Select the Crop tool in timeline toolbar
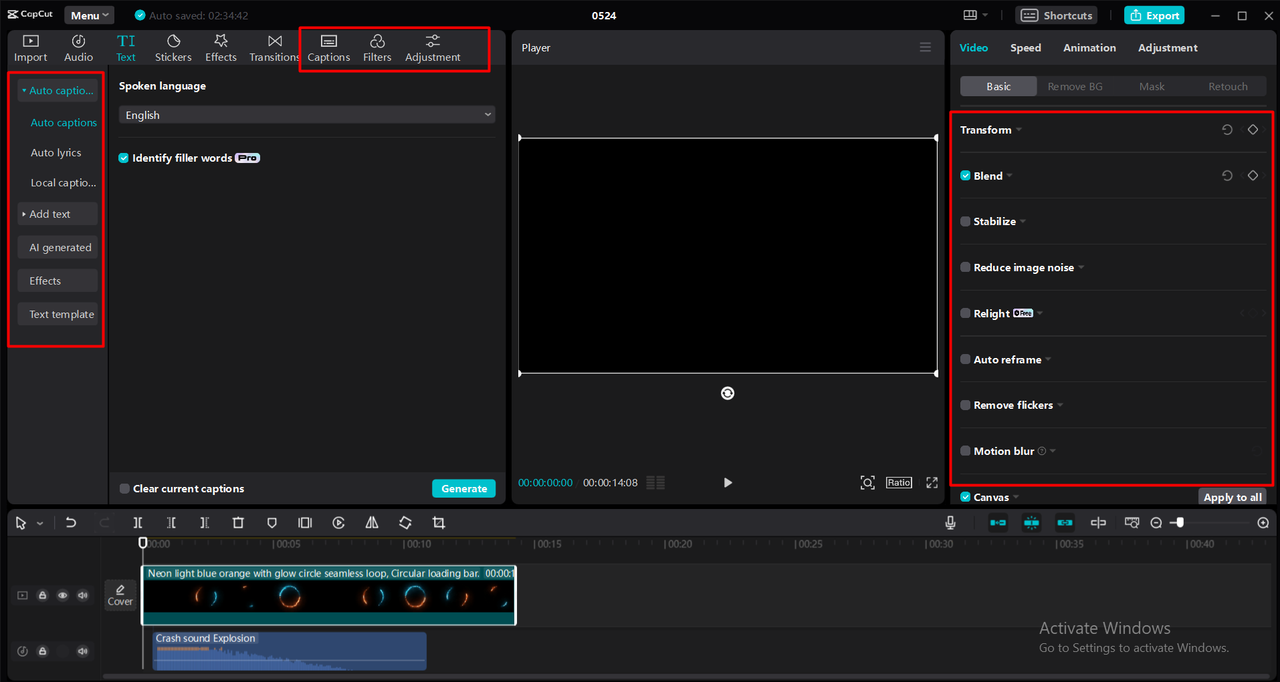The width and height of the screenshot is (1280, 682). point(438,523)
